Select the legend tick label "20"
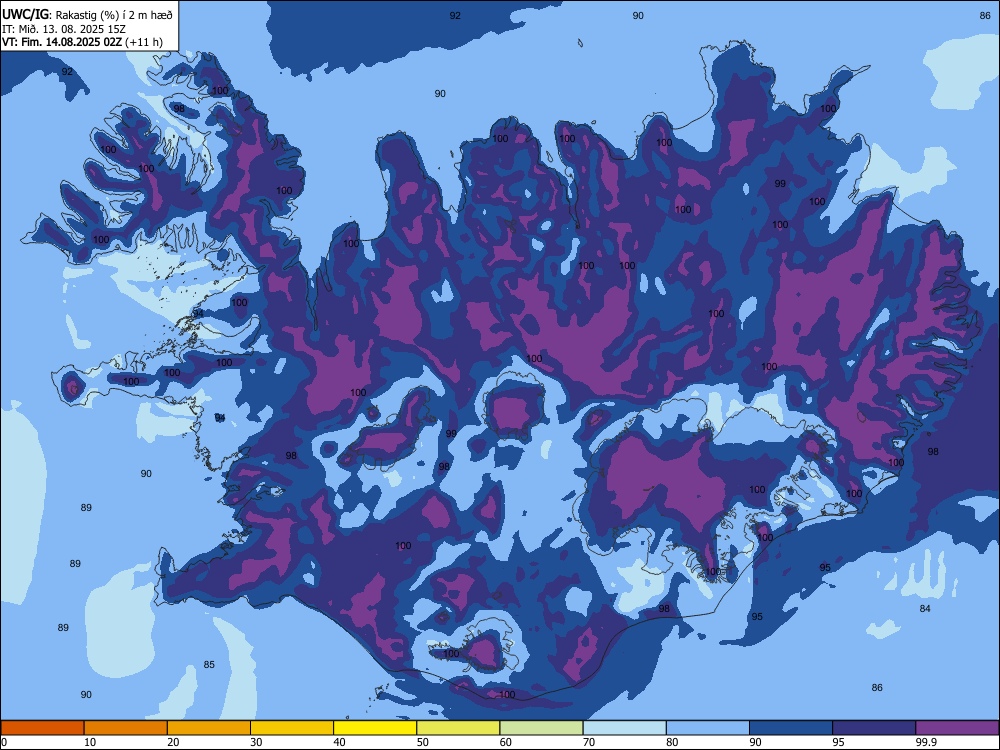This screenshot has width=1000, height=750. tap(173, 742)
